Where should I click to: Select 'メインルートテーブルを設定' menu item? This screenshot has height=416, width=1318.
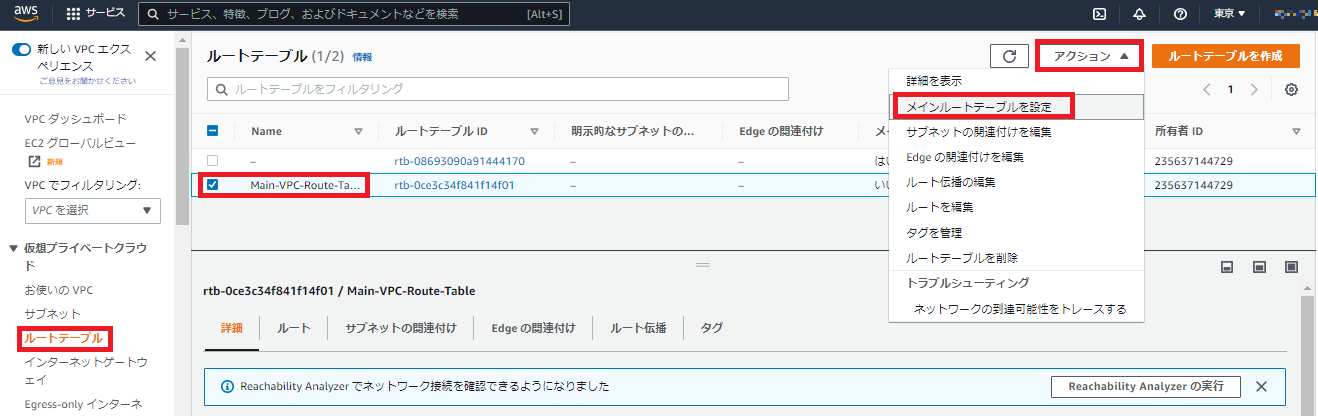pyautogui.click(x=980, y=106)
